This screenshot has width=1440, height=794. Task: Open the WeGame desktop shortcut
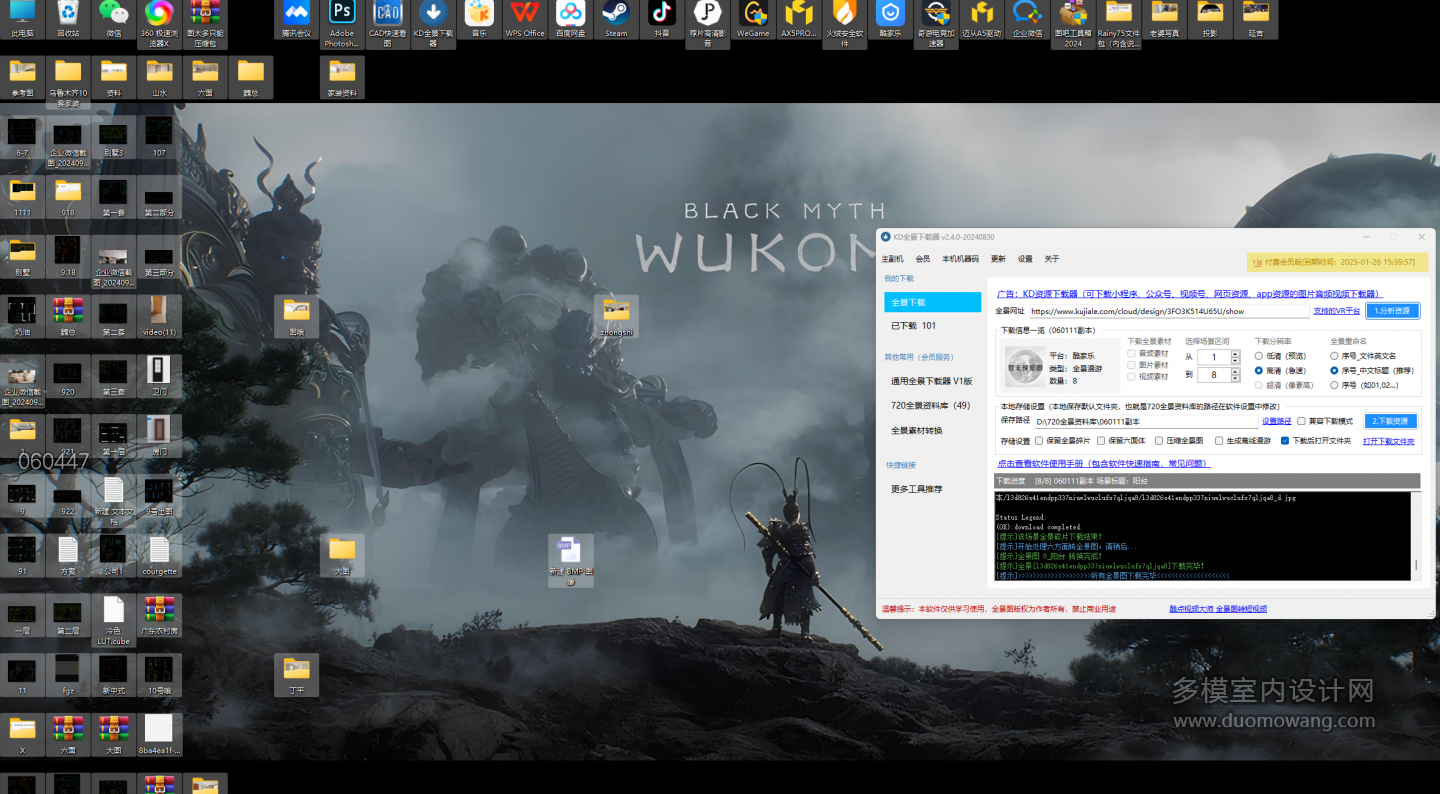pos(753,14)
